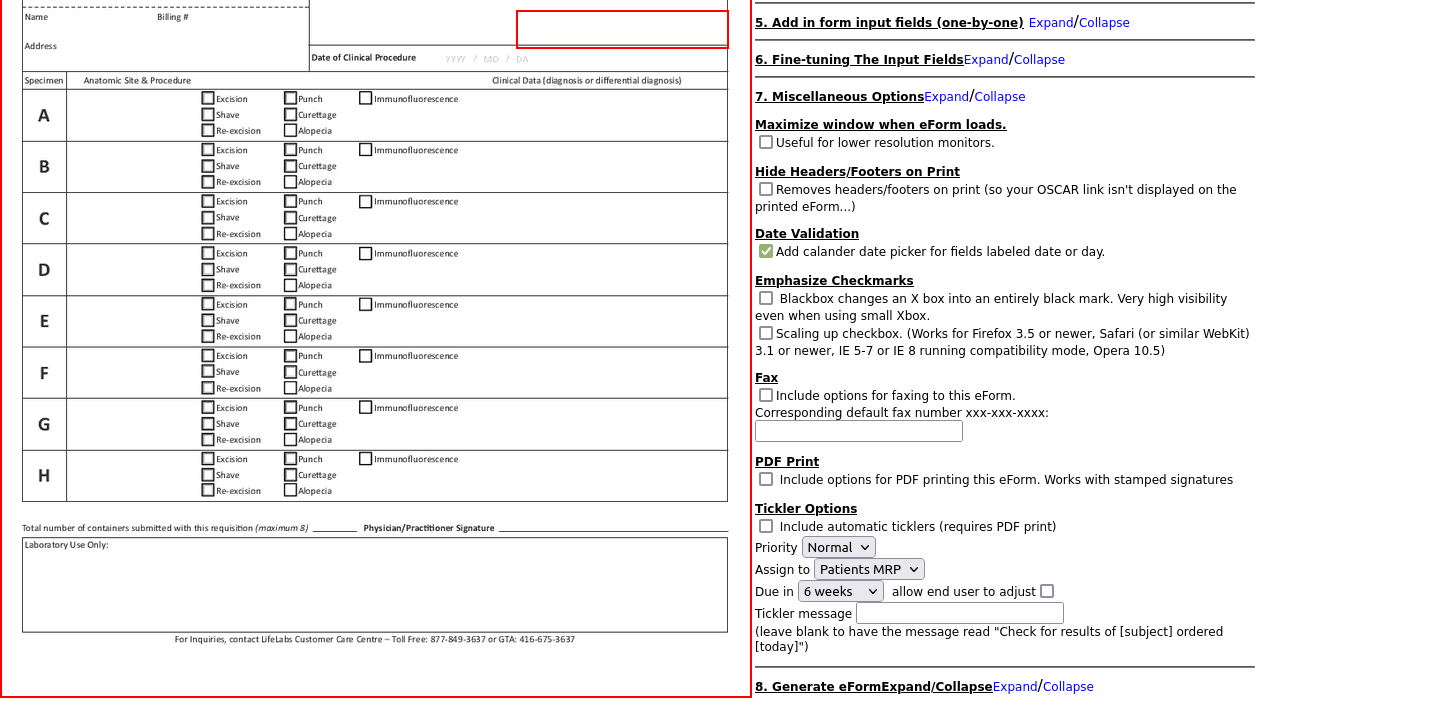Click the default fax number input field
This screenshot has width=1440, height=716.
pos(858,431)
